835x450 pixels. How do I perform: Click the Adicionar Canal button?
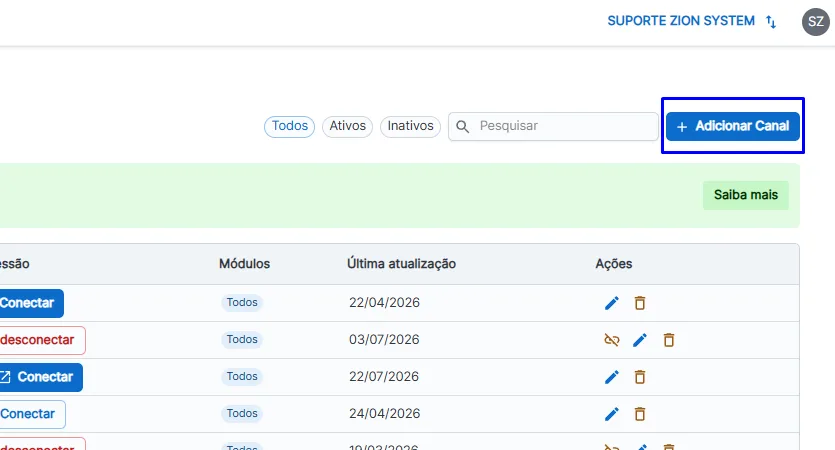733,126
